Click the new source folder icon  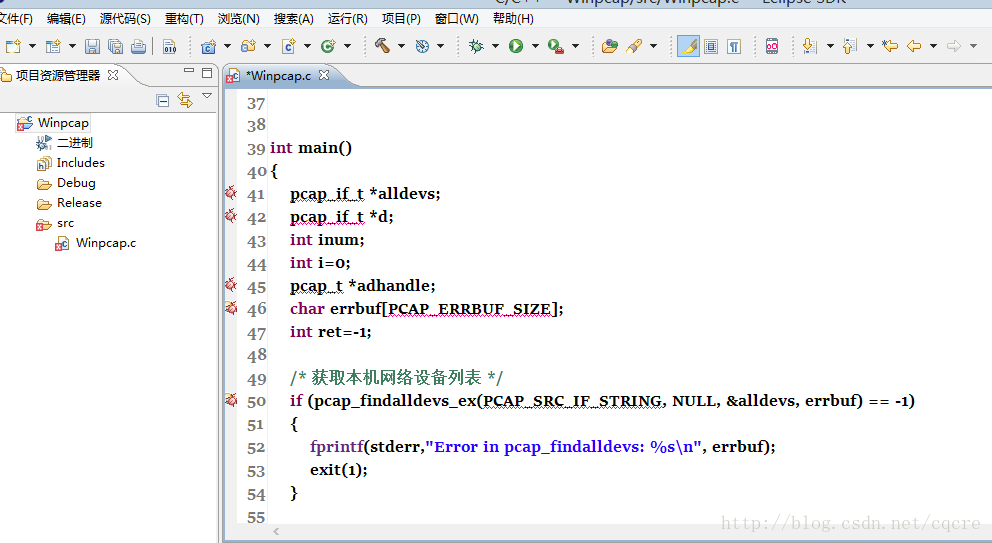(x=248, y=46)
